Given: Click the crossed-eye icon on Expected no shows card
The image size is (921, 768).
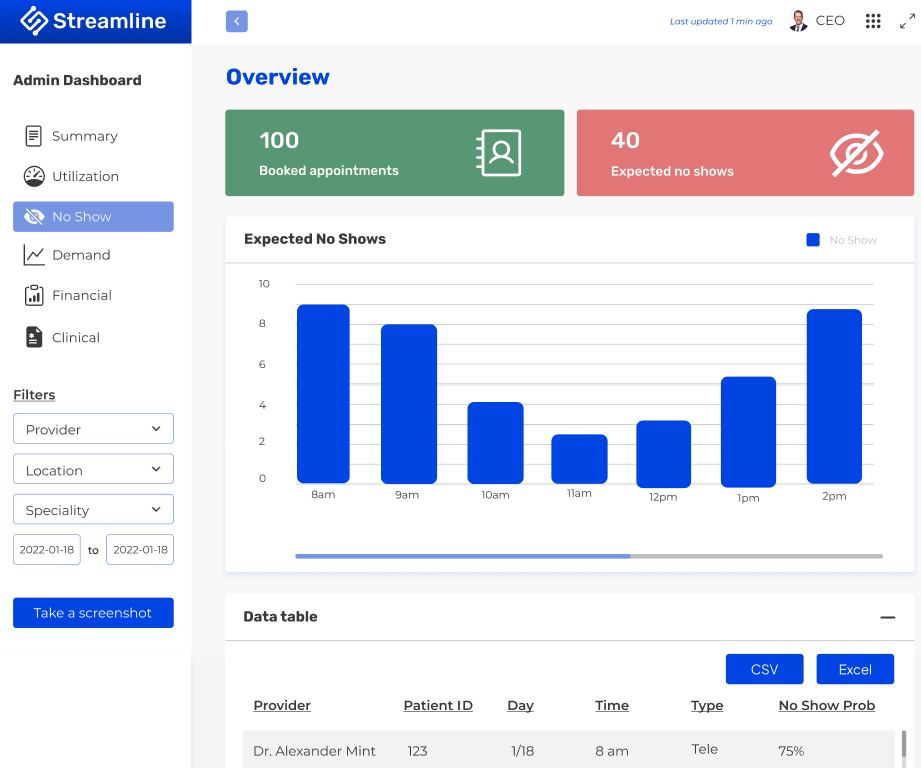Looking at the screenshot, I should pos(856,153).
